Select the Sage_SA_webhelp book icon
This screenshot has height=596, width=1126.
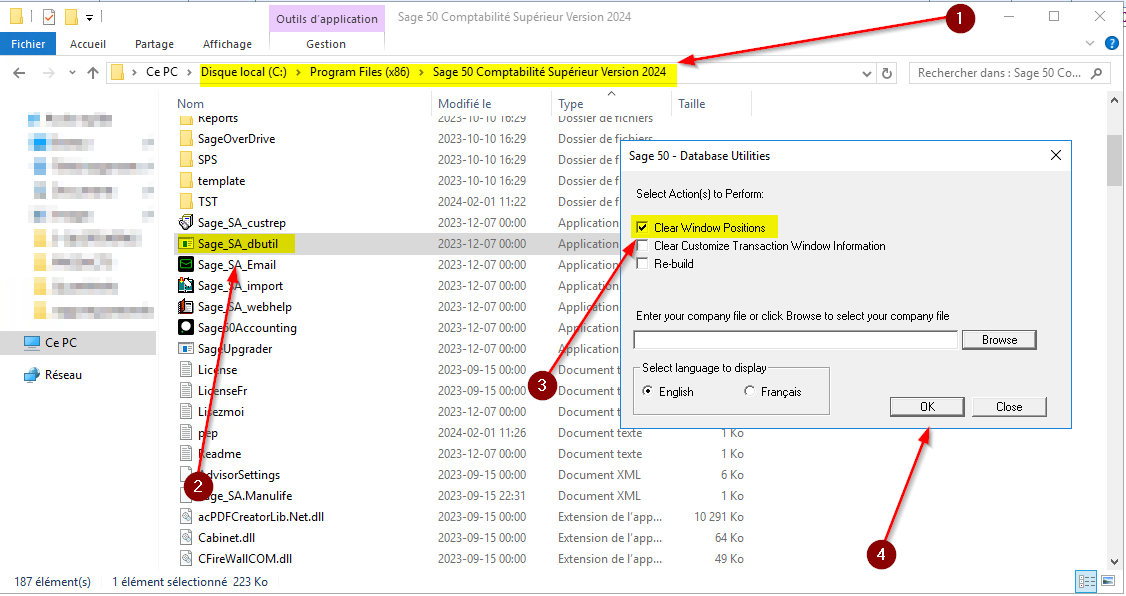(x=186, y=307)
